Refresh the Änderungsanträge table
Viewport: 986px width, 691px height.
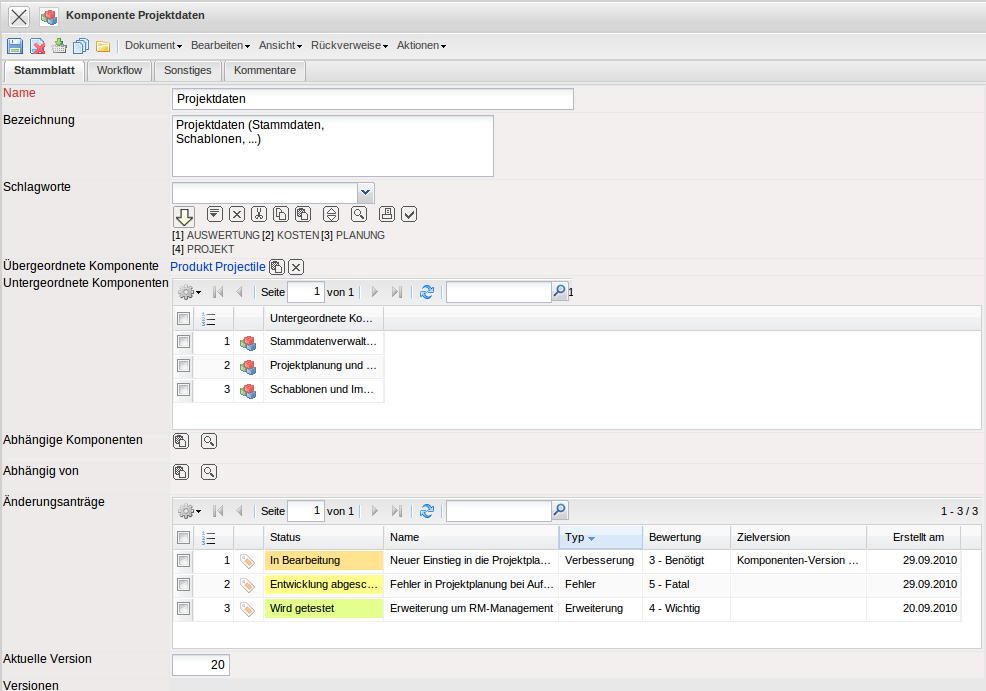427,511
